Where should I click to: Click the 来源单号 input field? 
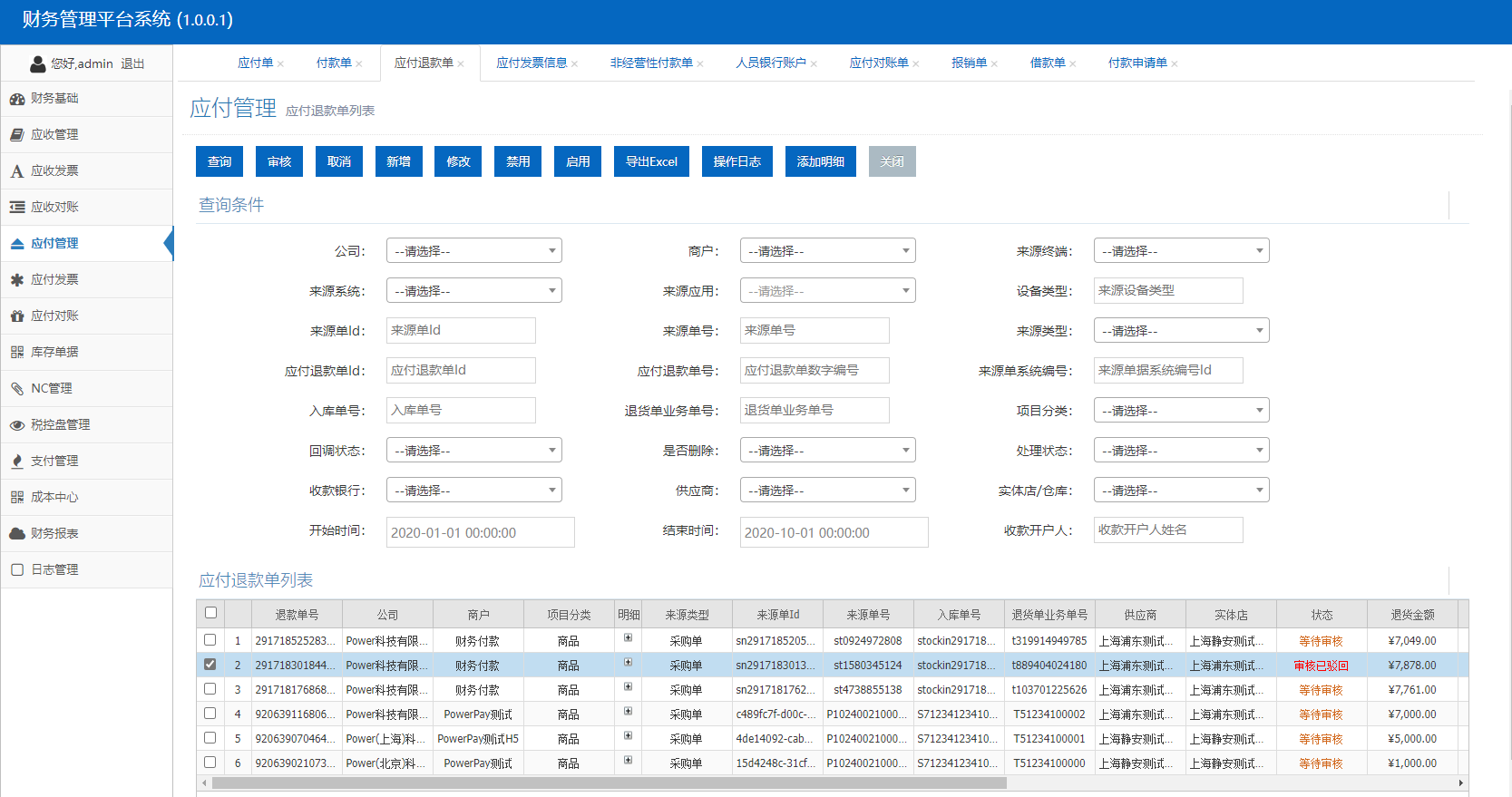pyautogui.click(x=815, y=331)
